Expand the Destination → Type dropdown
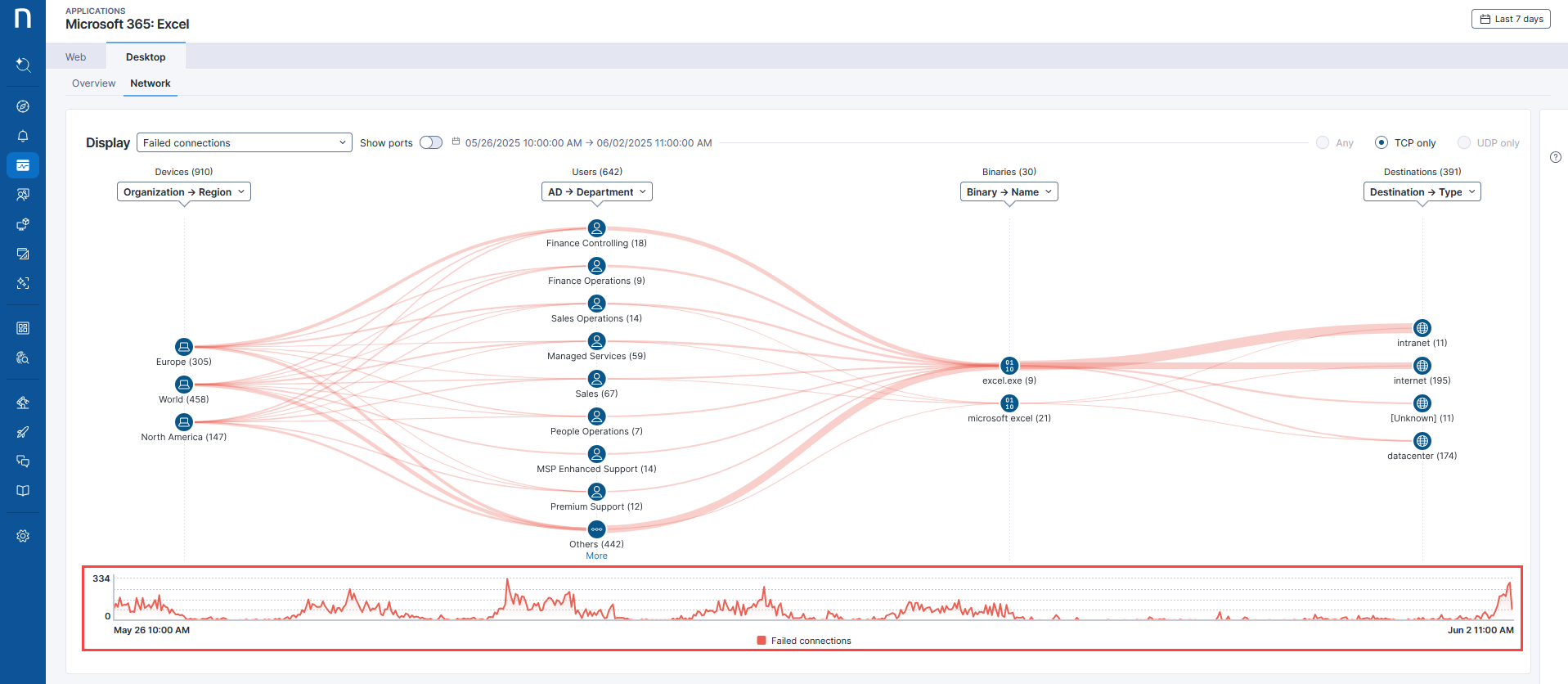1568x684 pixels. click(x=1422, y=191)
